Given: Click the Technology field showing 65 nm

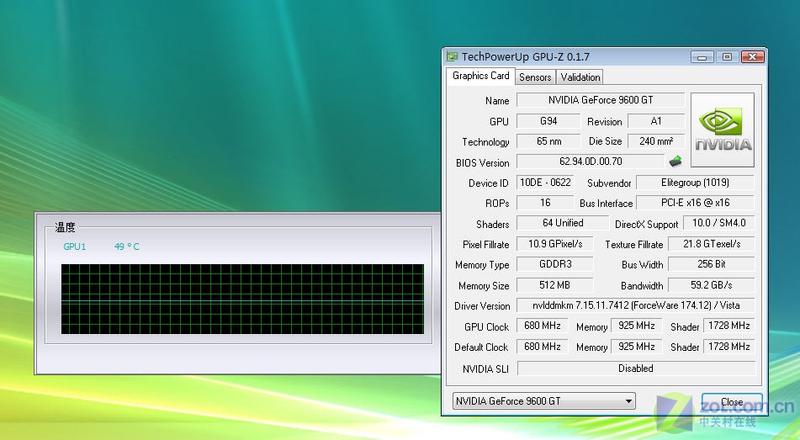Looking at the screenshot, I should coord(548,141).
